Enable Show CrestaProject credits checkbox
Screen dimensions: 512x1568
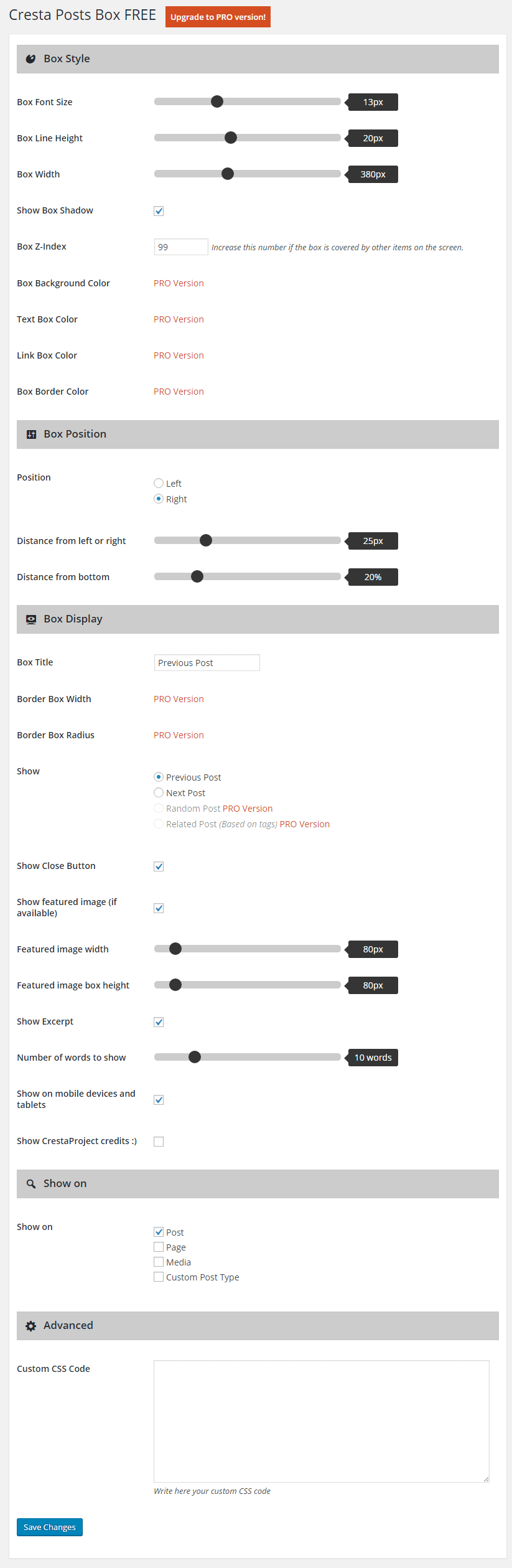[159, 1142]
